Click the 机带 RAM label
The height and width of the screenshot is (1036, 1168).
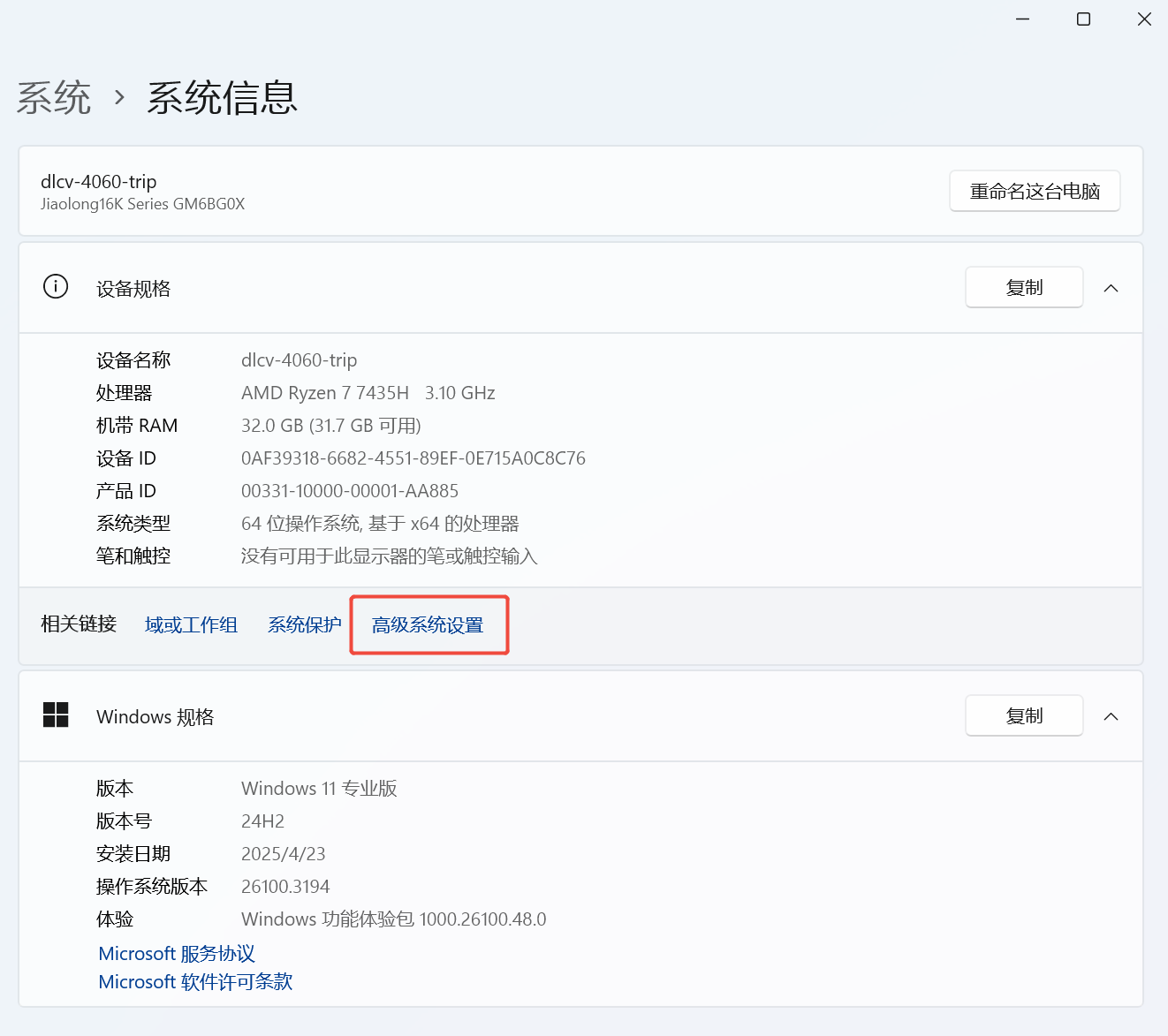pos(137,426)
